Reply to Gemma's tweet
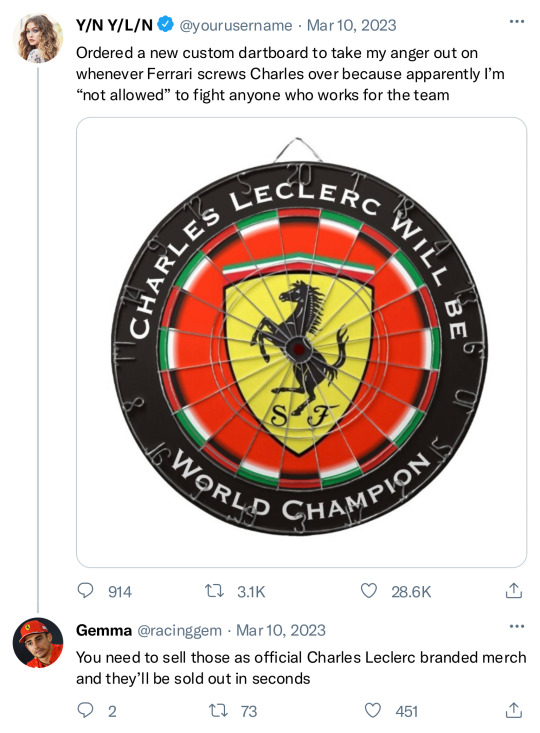 pos(85,710)
